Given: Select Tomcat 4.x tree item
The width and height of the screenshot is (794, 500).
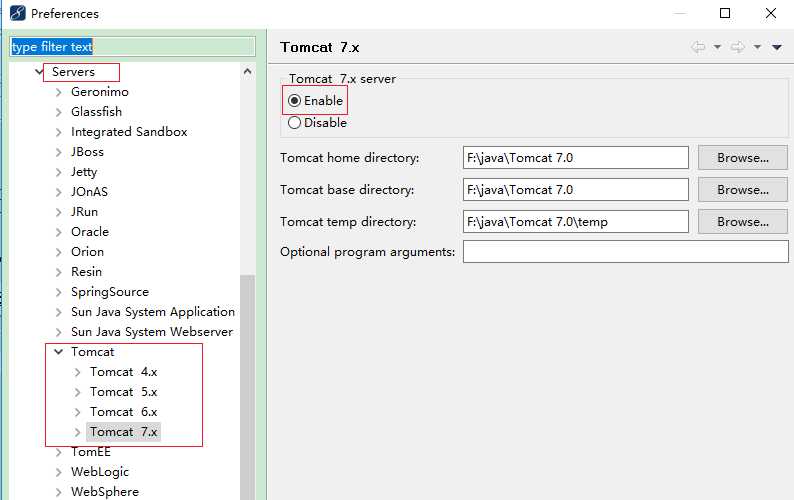Looking at the screenshot, I should point(124,372).
